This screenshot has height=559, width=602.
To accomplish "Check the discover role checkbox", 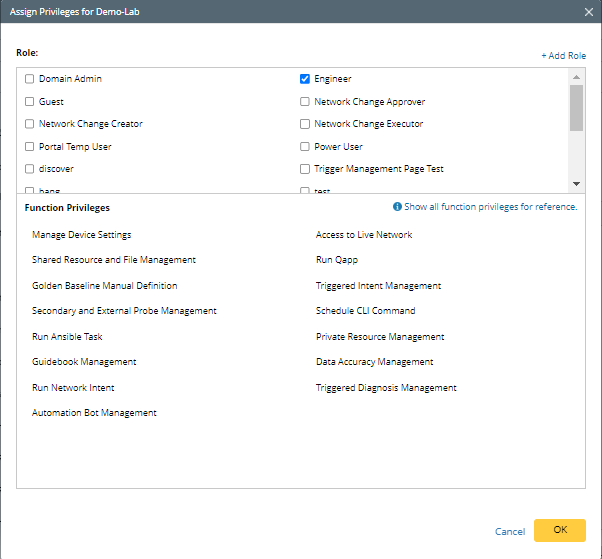I will coord(30,169).
